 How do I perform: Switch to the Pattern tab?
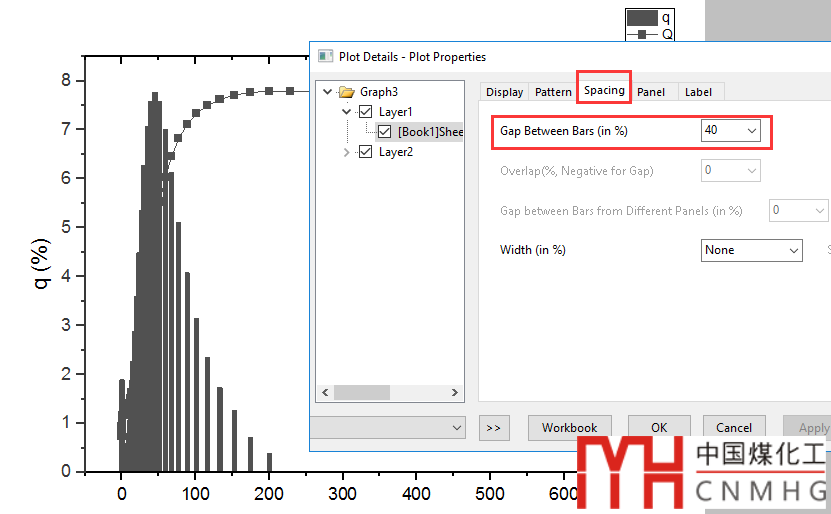(553, 92)
